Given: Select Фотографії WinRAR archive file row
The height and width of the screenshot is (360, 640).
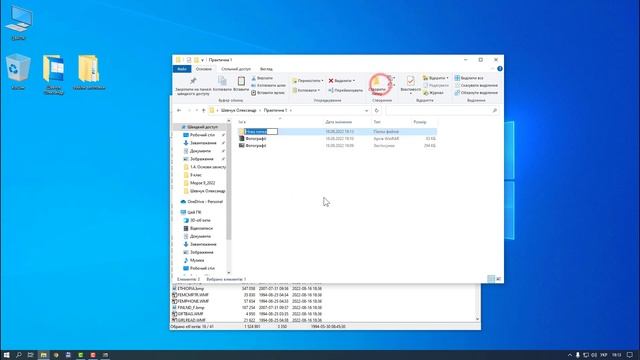Looking at the screenshot, I should click(x=337, y=139).
